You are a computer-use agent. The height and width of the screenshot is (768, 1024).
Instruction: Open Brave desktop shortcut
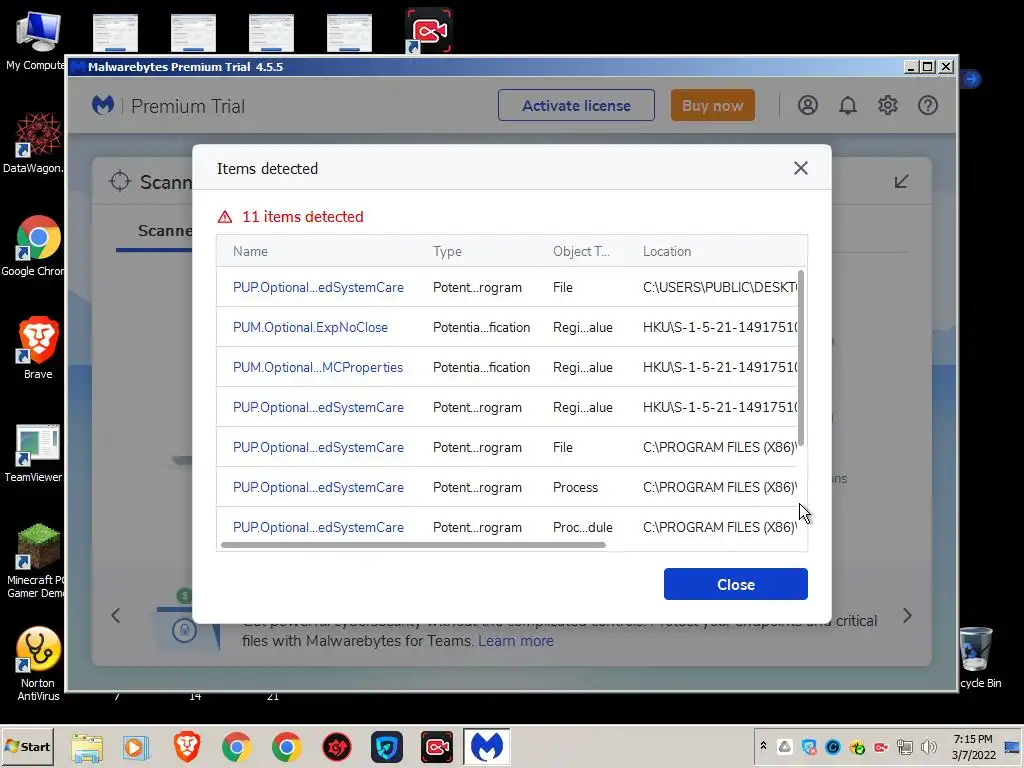[x=38, y=348]
